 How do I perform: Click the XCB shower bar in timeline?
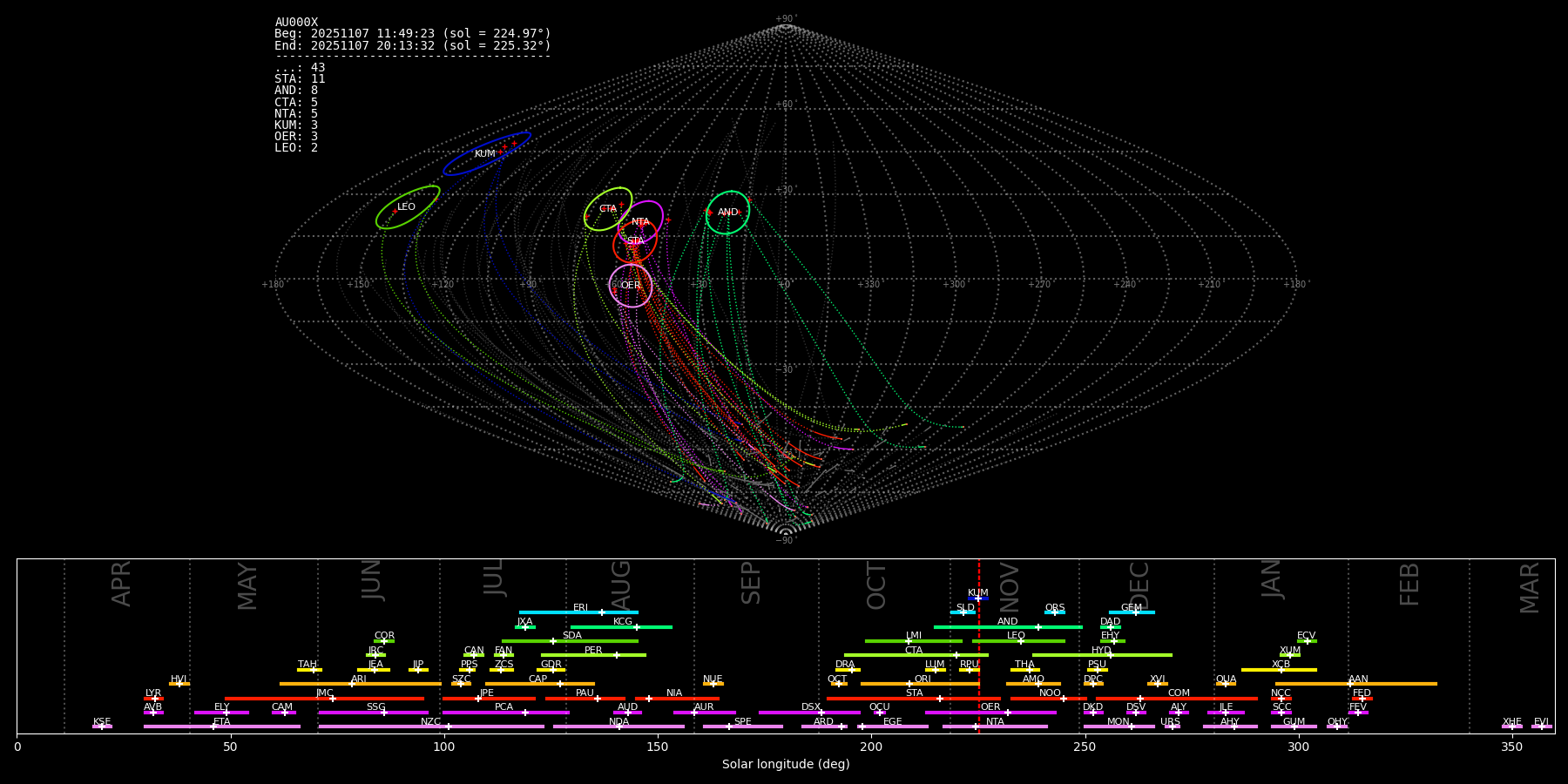click(x=1279, y=670)
